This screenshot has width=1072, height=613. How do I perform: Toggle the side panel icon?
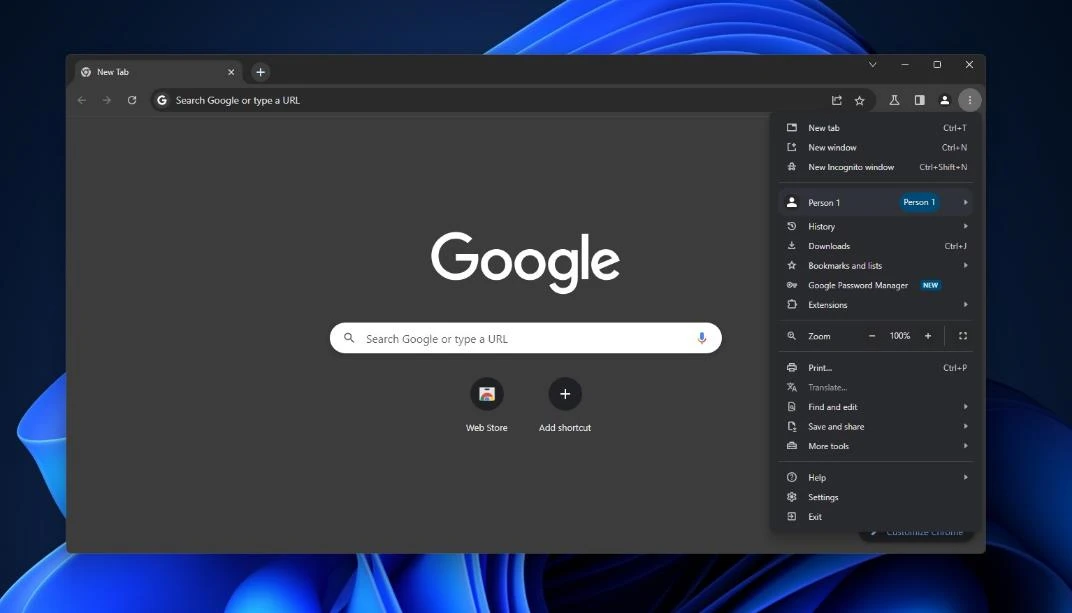(x=920, y=100)
